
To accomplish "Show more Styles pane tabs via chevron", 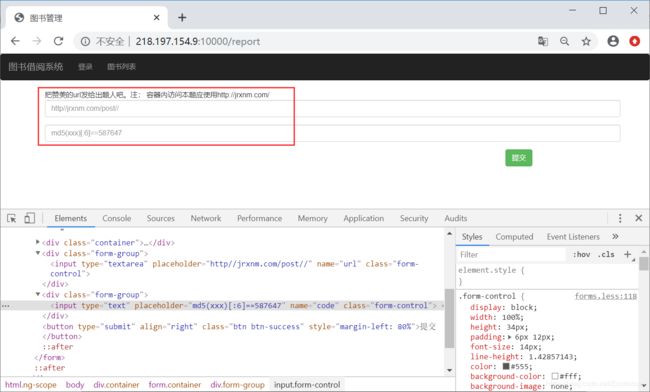I will pos(615,237).
